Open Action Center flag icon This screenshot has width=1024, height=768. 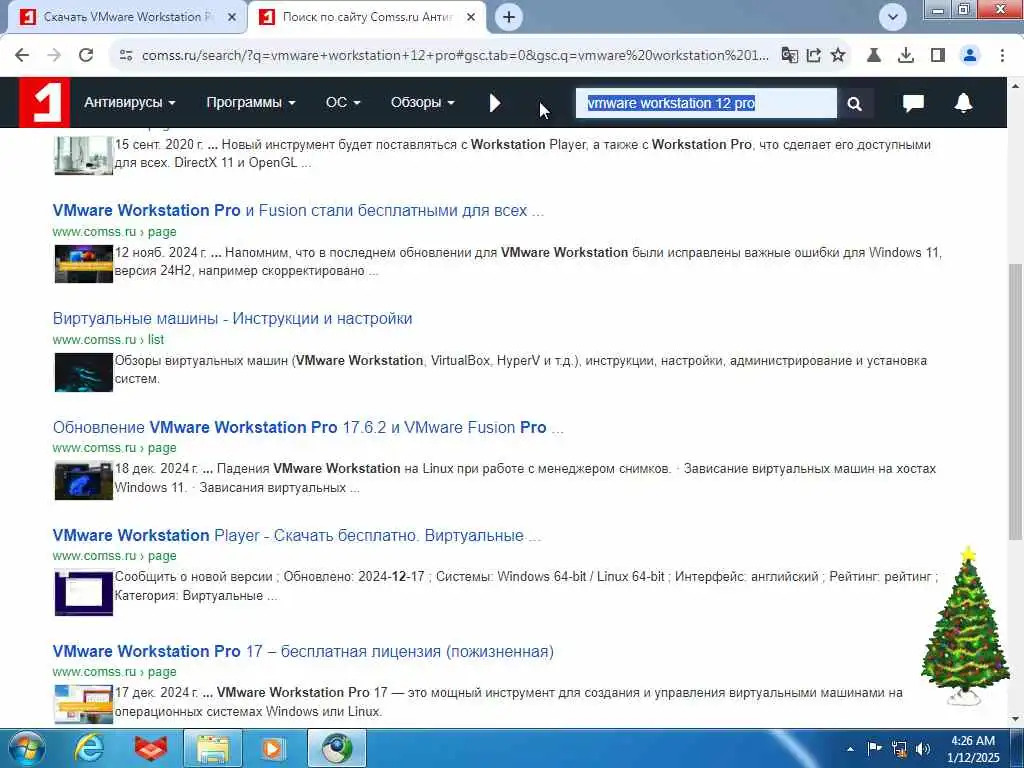(874, 748)
